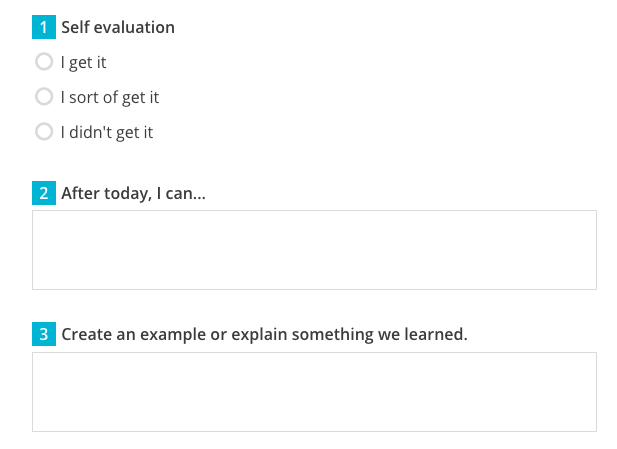This screenshot has width=617, height=449.
Task: Click the word "evaluation" in question 1 heading
Action: click(134, 27)
